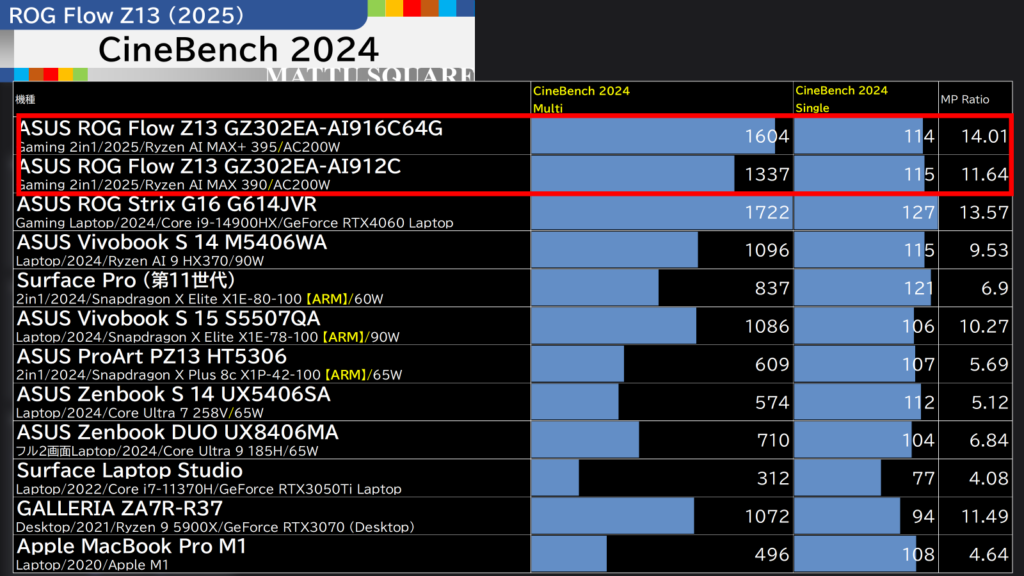Click the multi score "1337"
This screenshot has width=1024, height=576.
(767, 174)
